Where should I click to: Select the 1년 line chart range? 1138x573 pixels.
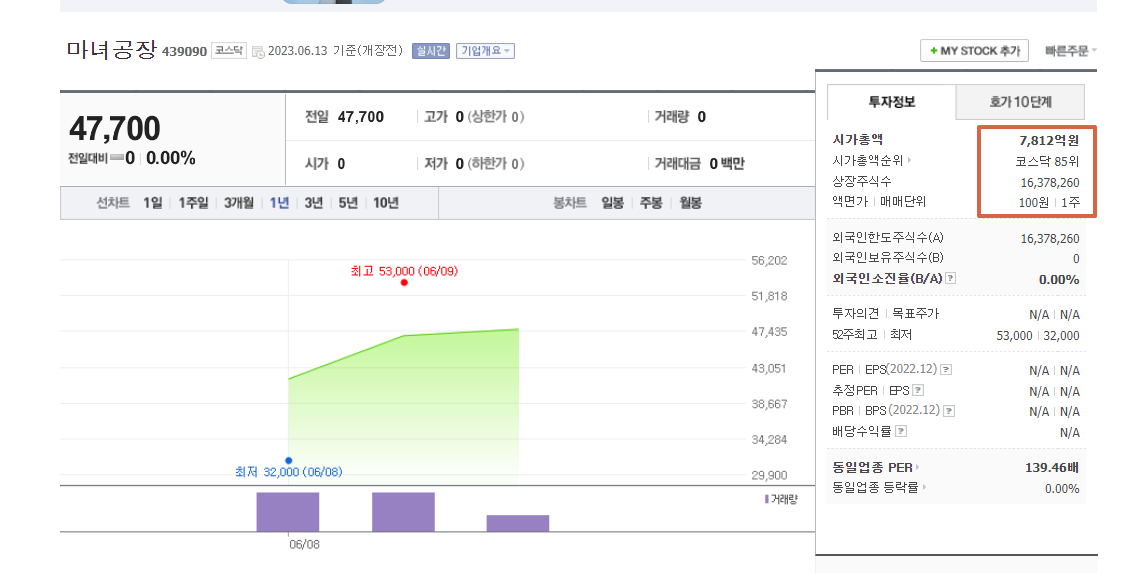tap(279, 203)
